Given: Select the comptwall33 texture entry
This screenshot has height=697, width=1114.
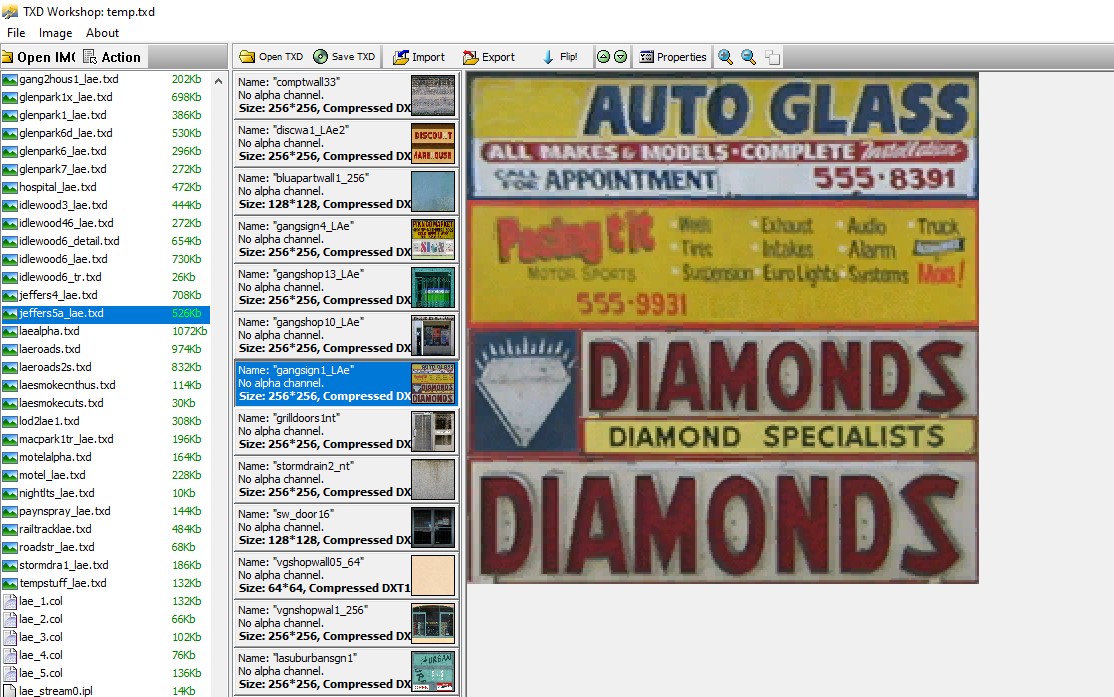Looking at the screenshot, I should point(346,95).
